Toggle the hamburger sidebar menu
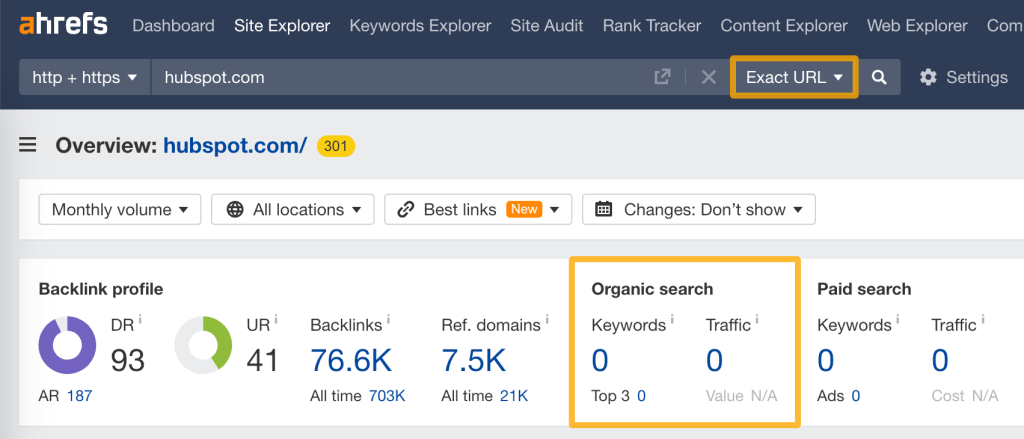This screenshot has height=439, width=1024. tap(27, 144)
